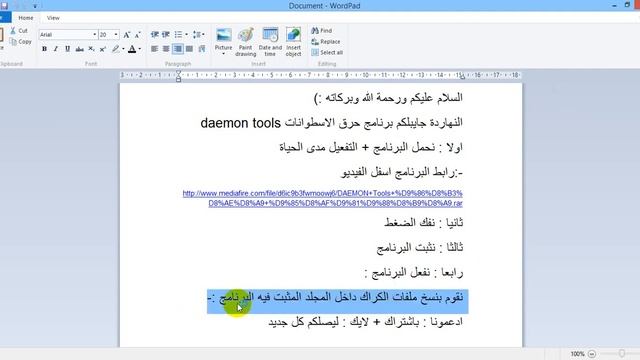The image size is (640, 360).
Task: Open the blue File menu button
Action: pos(5,18)
